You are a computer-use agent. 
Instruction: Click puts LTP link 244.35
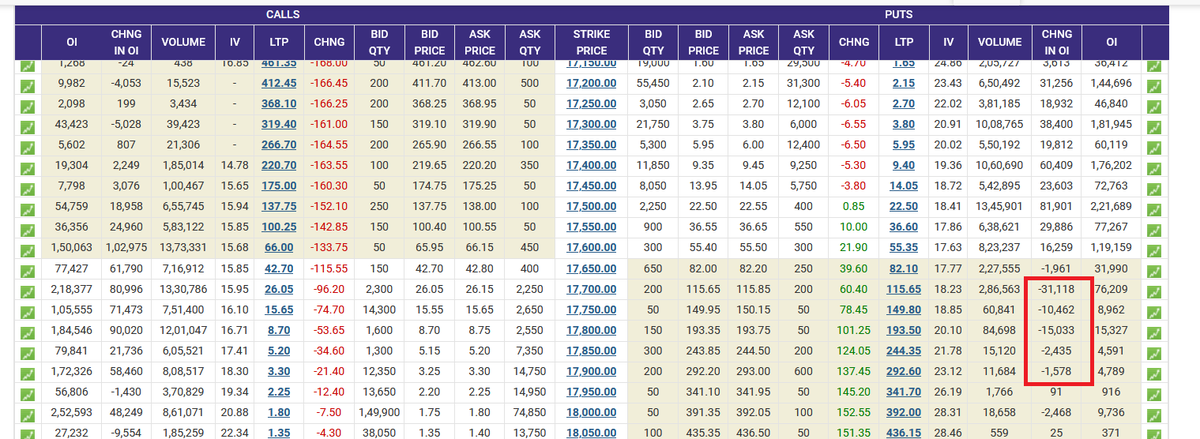pos(903,350)
